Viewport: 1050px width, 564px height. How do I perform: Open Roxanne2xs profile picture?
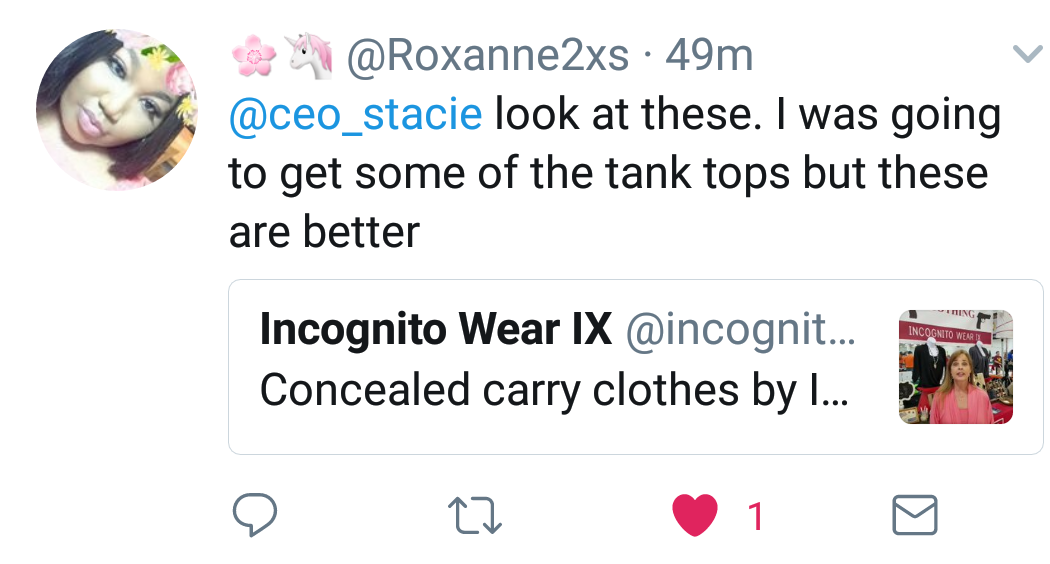116,110
